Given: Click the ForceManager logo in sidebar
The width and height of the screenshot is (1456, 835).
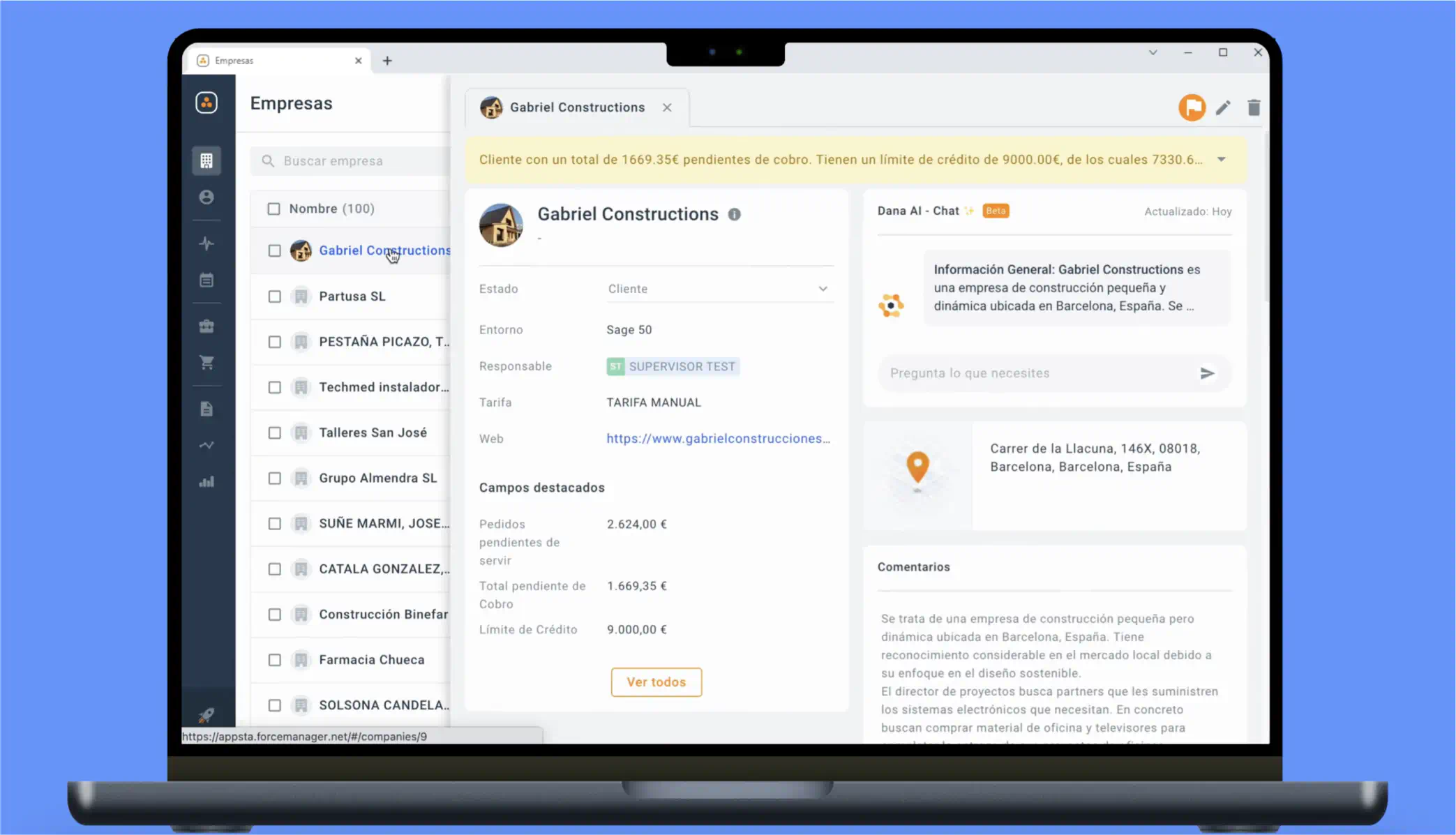Looking at the screenshot, I should 207,103.
